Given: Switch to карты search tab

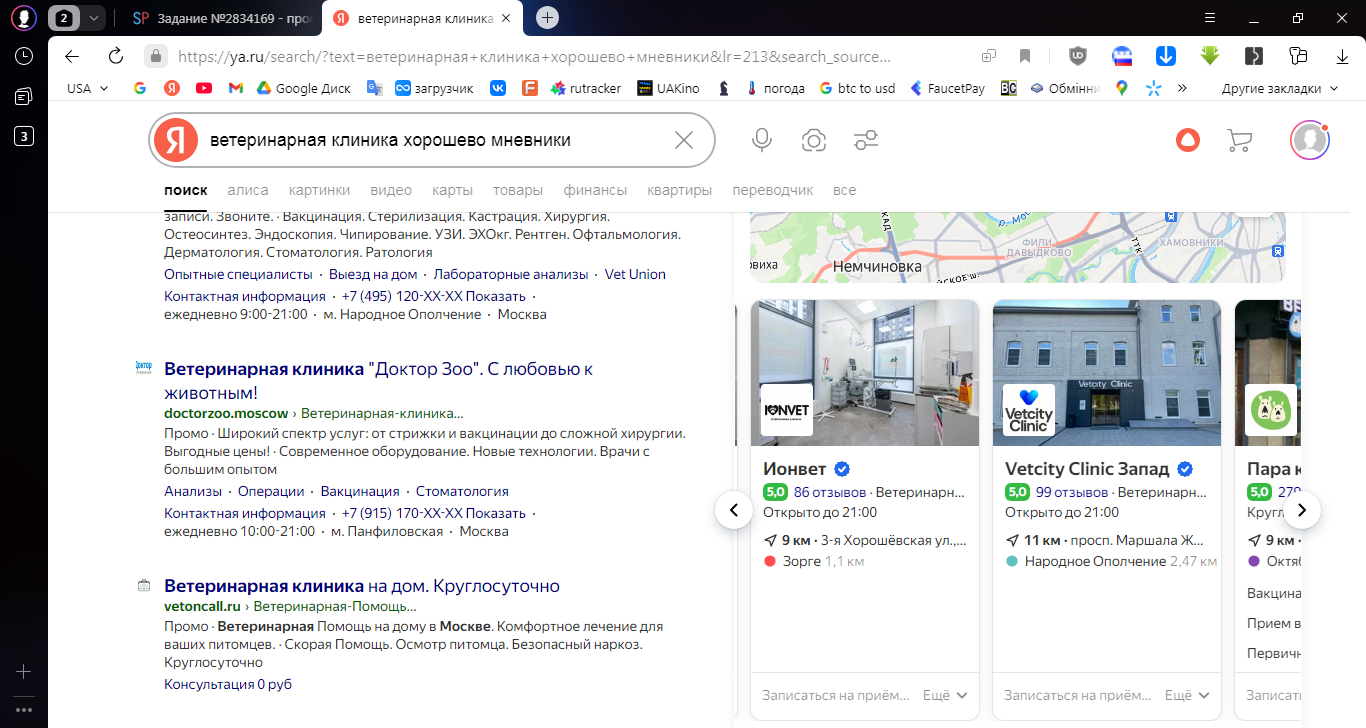Looking at the screenshot, I should click(x=452, y=190).
